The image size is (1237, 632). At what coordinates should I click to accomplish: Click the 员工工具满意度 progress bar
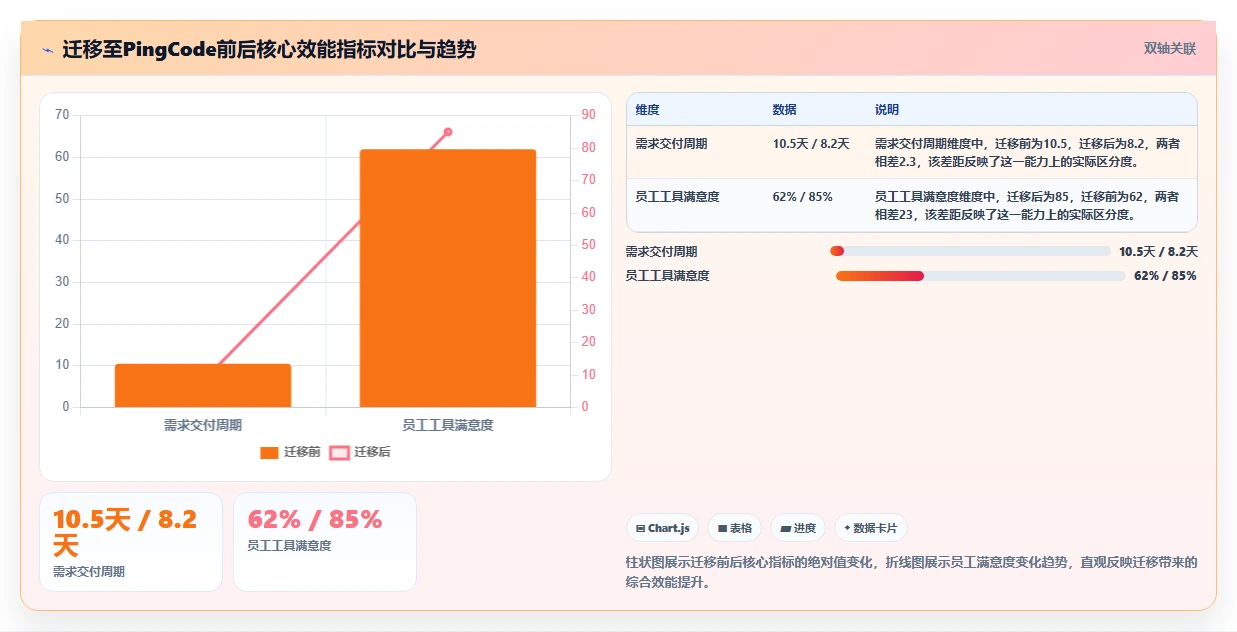click(x=981, y=276)
